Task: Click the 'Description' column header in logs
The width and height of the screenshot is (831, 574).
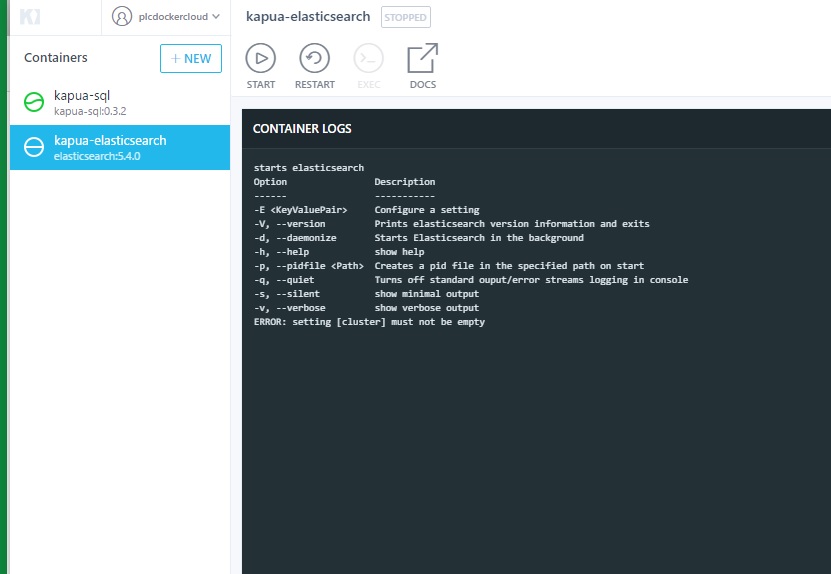Action: (x=405, y=181)
